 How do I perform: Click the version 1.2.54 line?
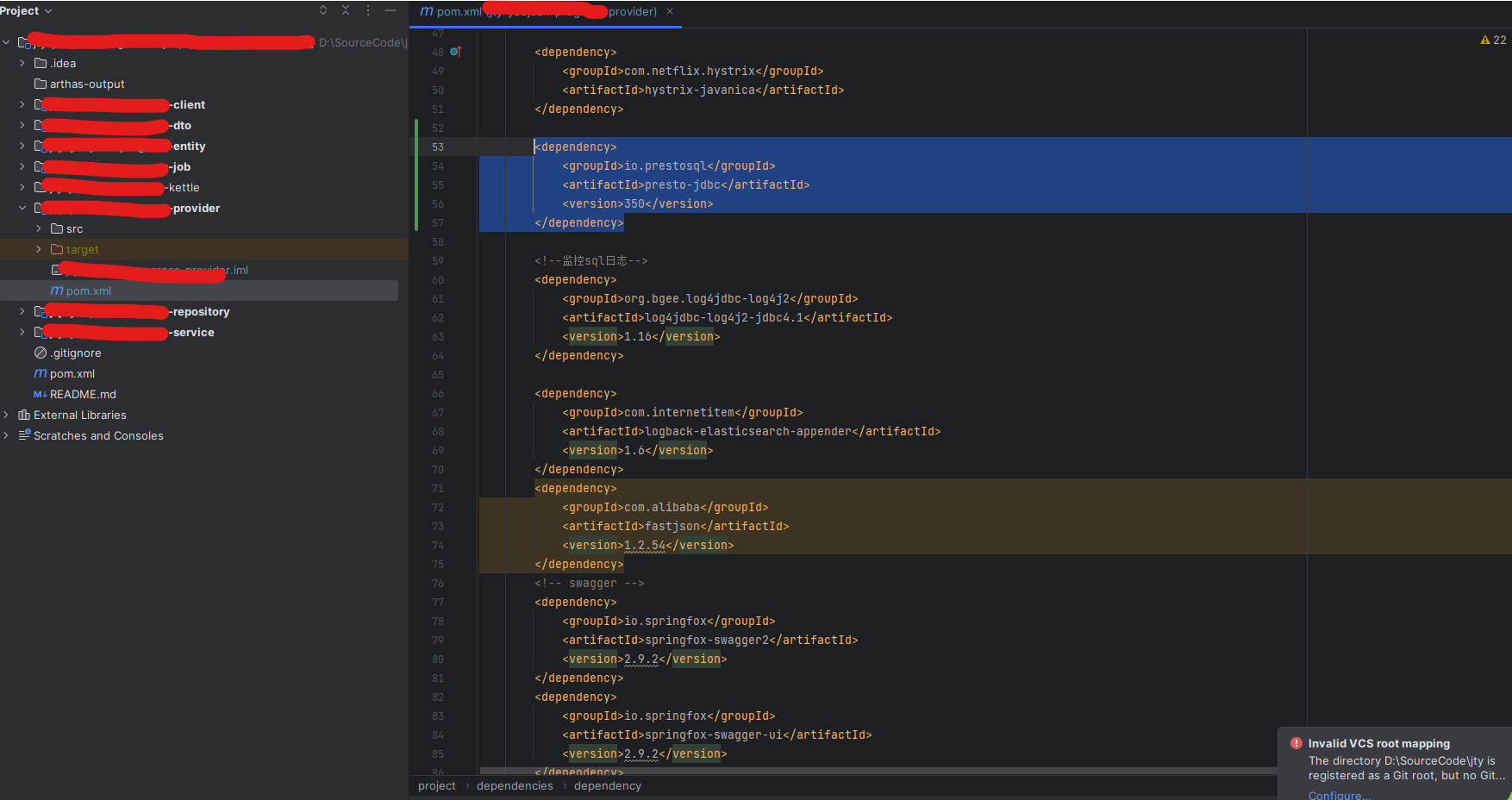(x=648, y=545)
